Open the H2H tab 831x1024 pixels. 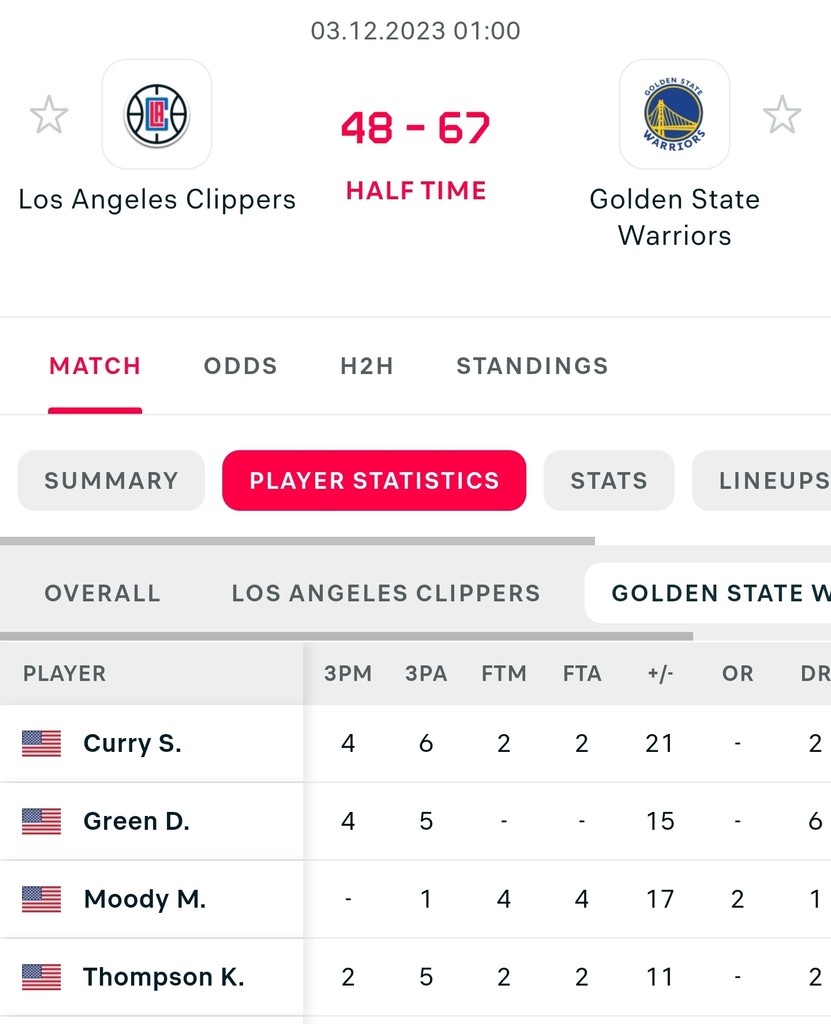367,366
